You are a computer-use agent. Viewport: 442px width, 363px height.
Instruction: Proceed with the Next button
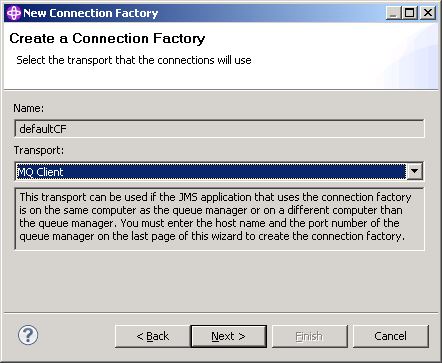(x=229, y=336)
